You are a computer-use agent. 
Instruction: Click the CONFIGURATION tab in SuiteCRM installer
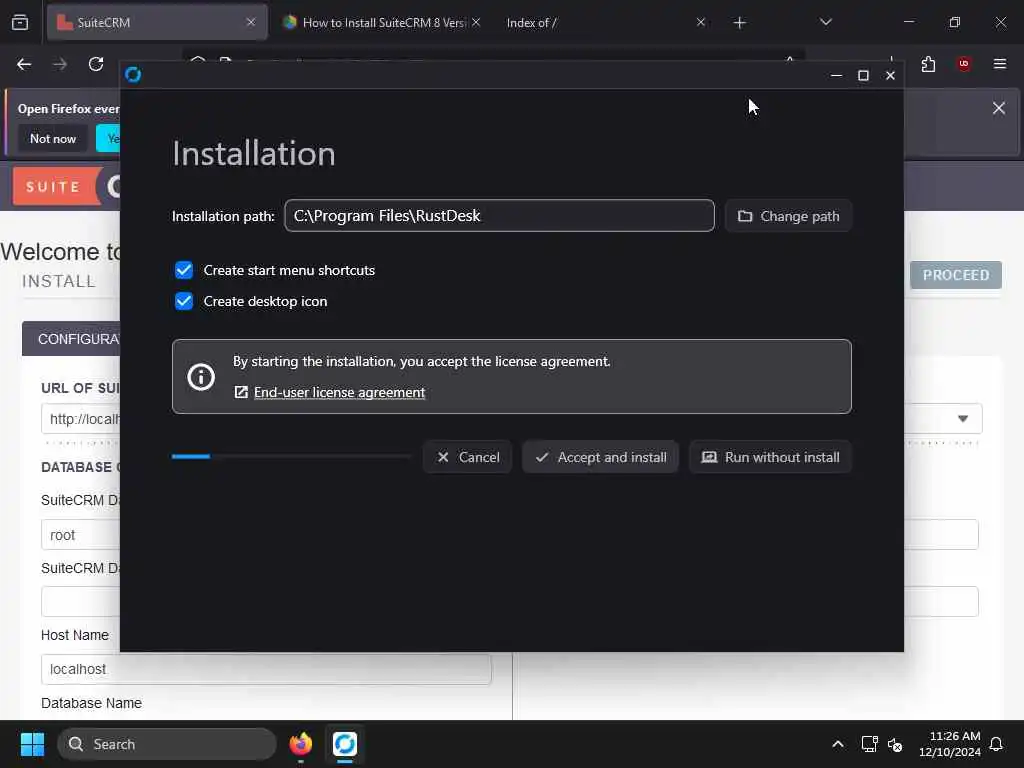click(71, 339)
